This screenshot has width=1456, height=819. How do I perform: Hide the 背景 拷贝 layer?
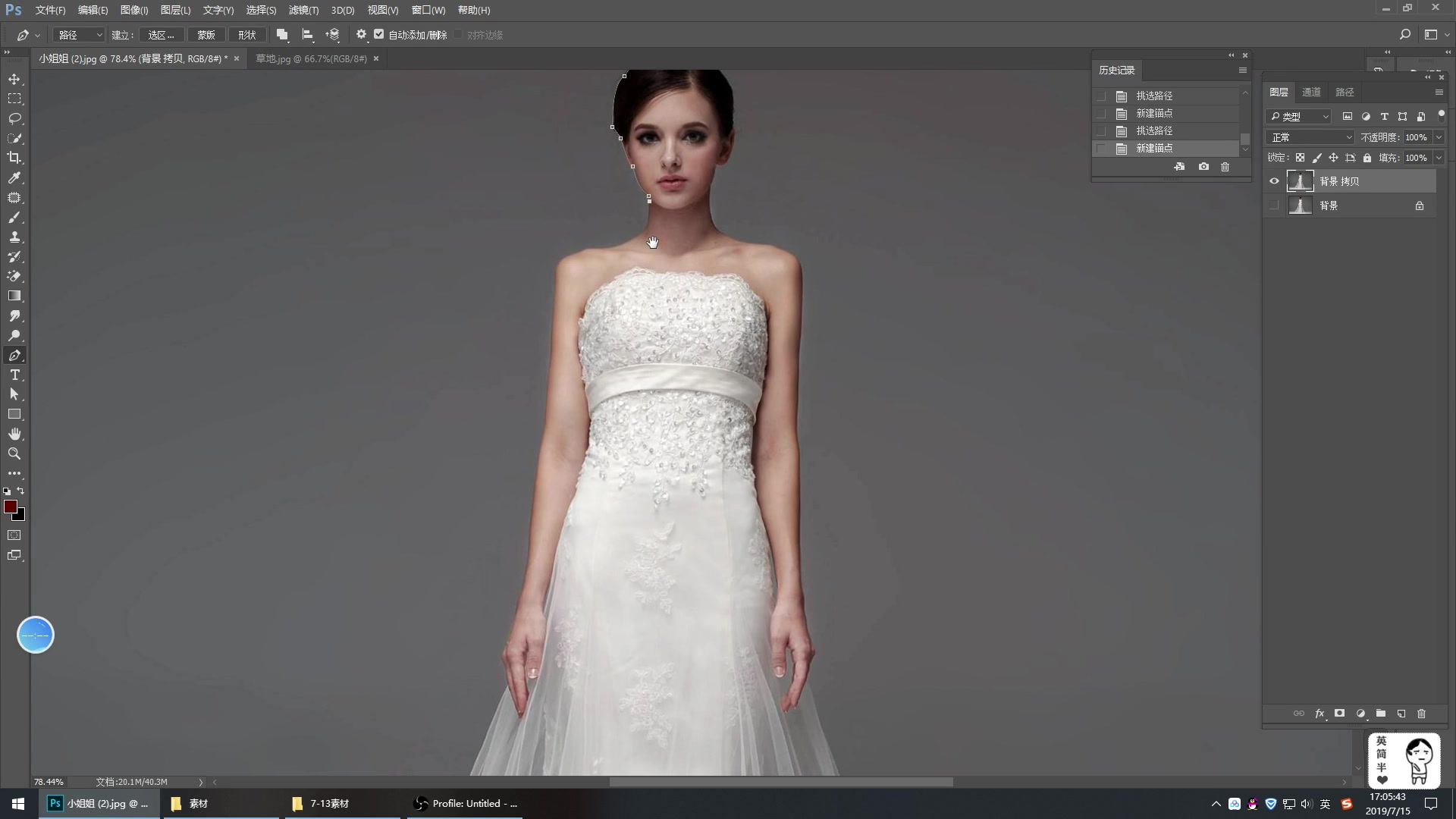(x=1274, y=181)
